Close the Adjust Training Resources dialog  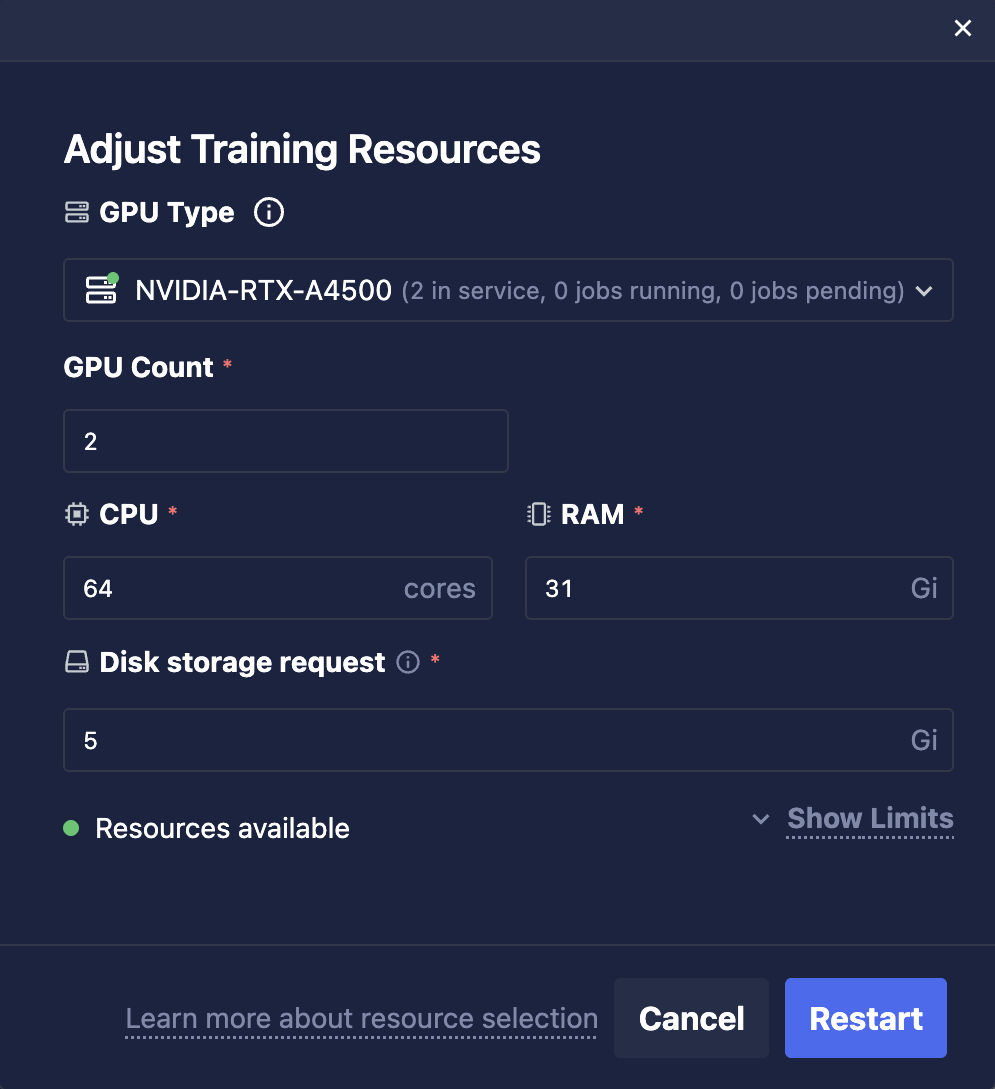pyautogui.click(x=963, y=28)
